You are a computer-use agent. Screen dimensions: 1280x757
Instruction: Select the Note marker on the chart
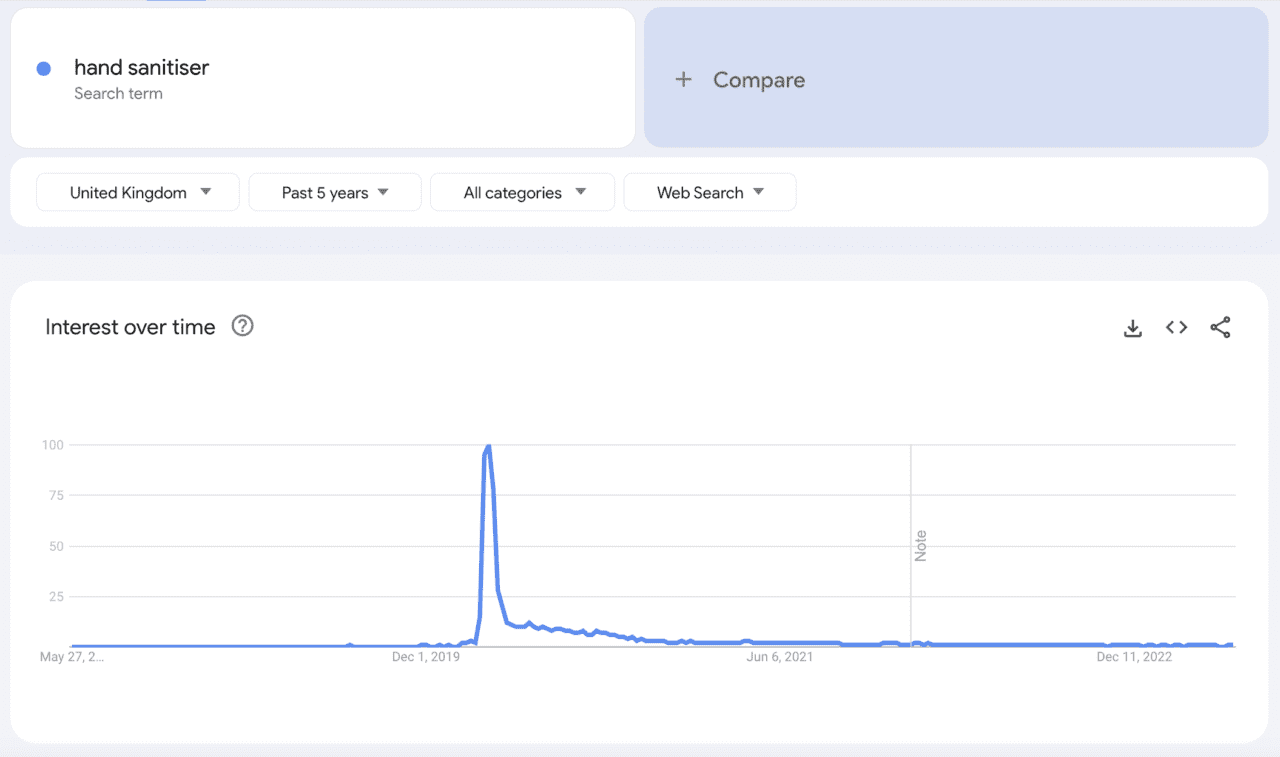[x=920, y=546]
